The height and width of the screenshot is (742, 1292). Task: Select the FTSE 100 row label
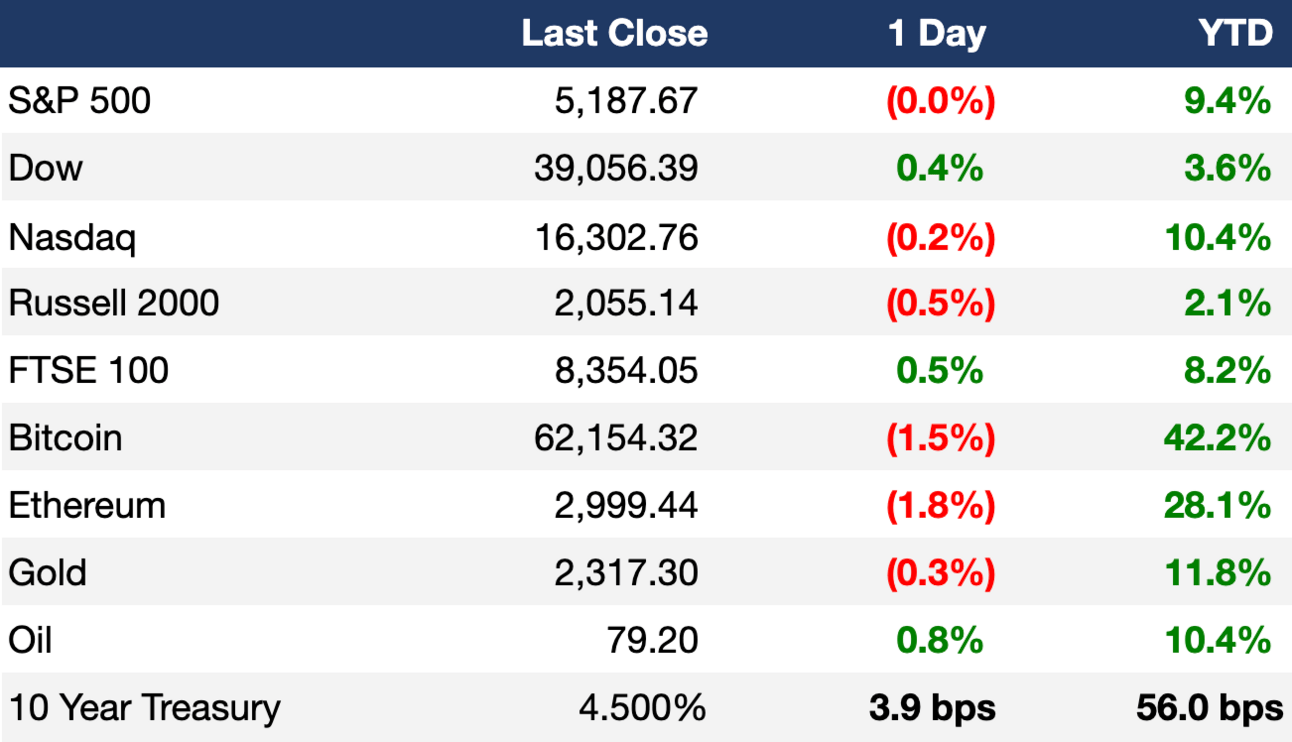pyautogui.click(x=89, y=370)
